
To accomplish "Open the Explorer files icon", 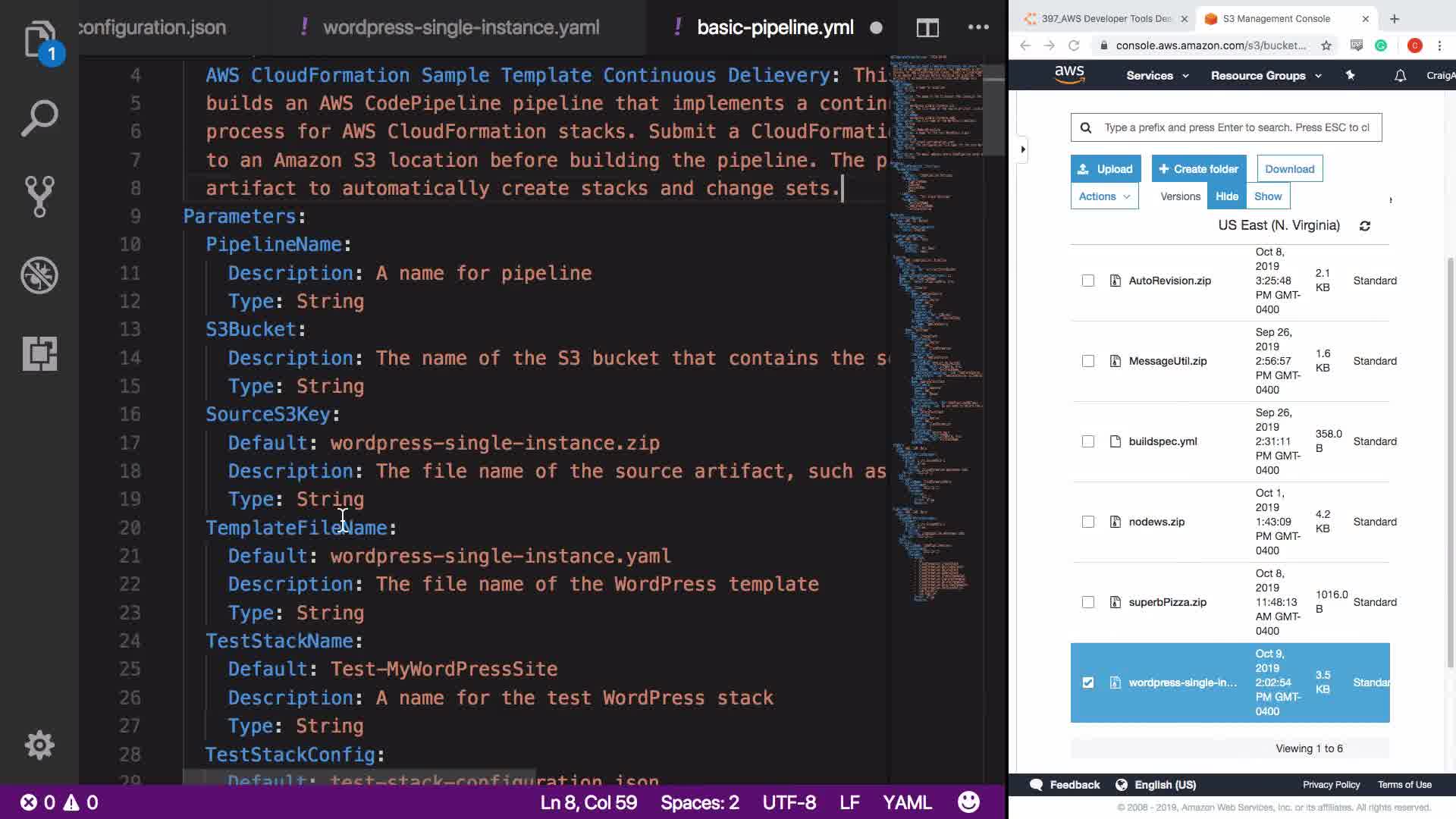I will 39,39.
